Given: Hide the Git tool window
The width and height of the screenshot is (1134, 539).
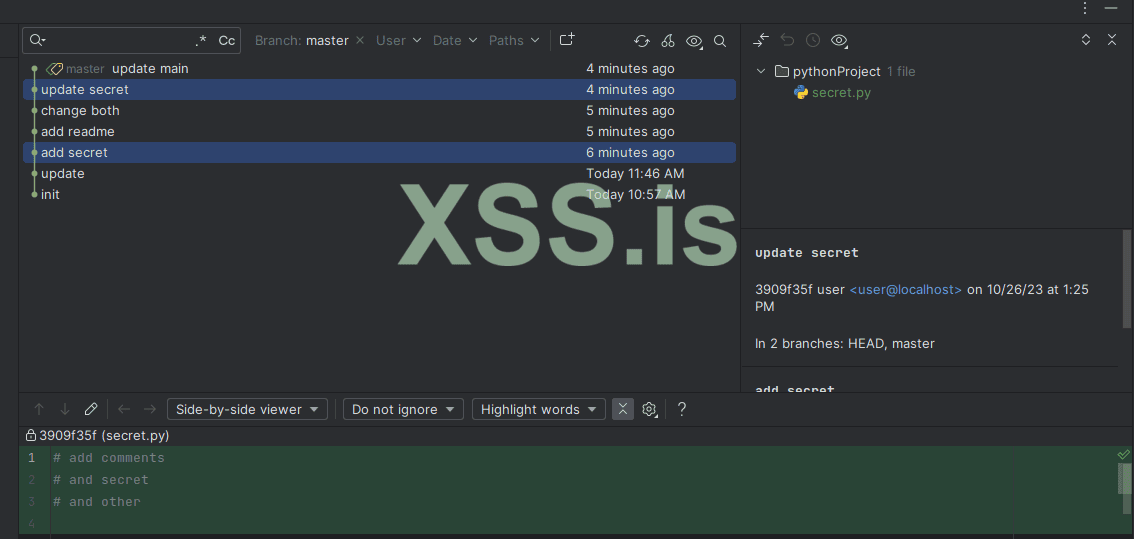Looking at the screenshot, I should coord(1112,8).
